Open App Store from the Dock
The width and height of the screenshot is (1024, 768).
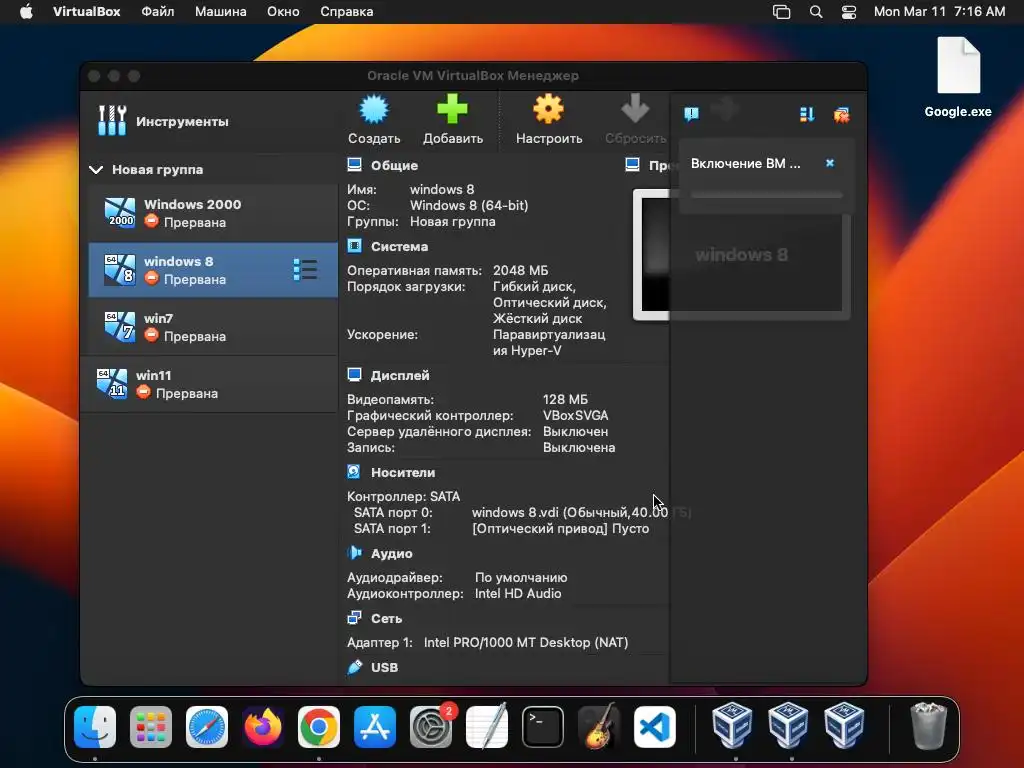point(375,727)
